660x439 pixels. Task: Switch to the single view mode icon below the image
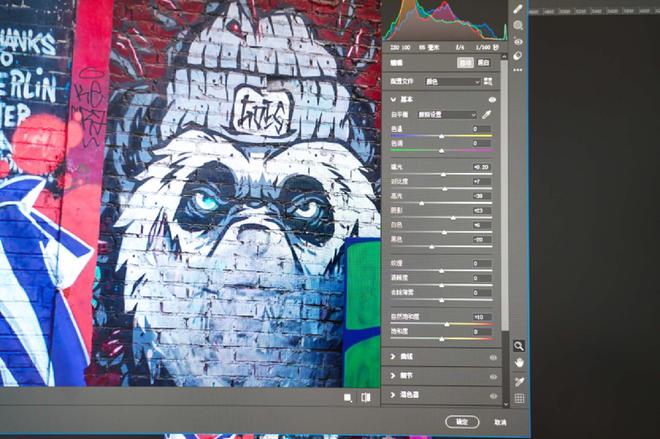[348, 397]
